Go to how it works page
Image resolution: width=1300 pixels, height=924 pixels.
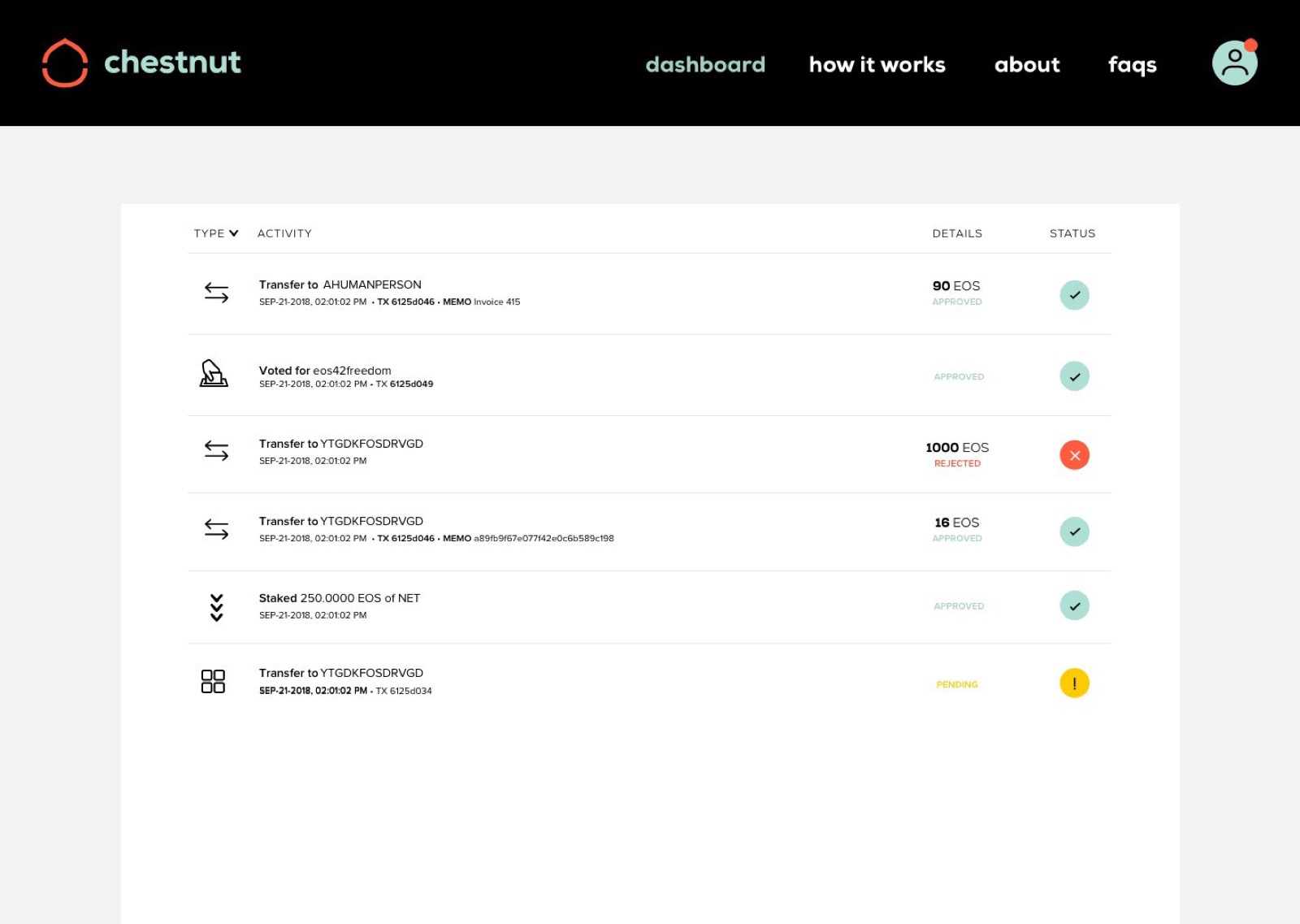coord(877,64)
